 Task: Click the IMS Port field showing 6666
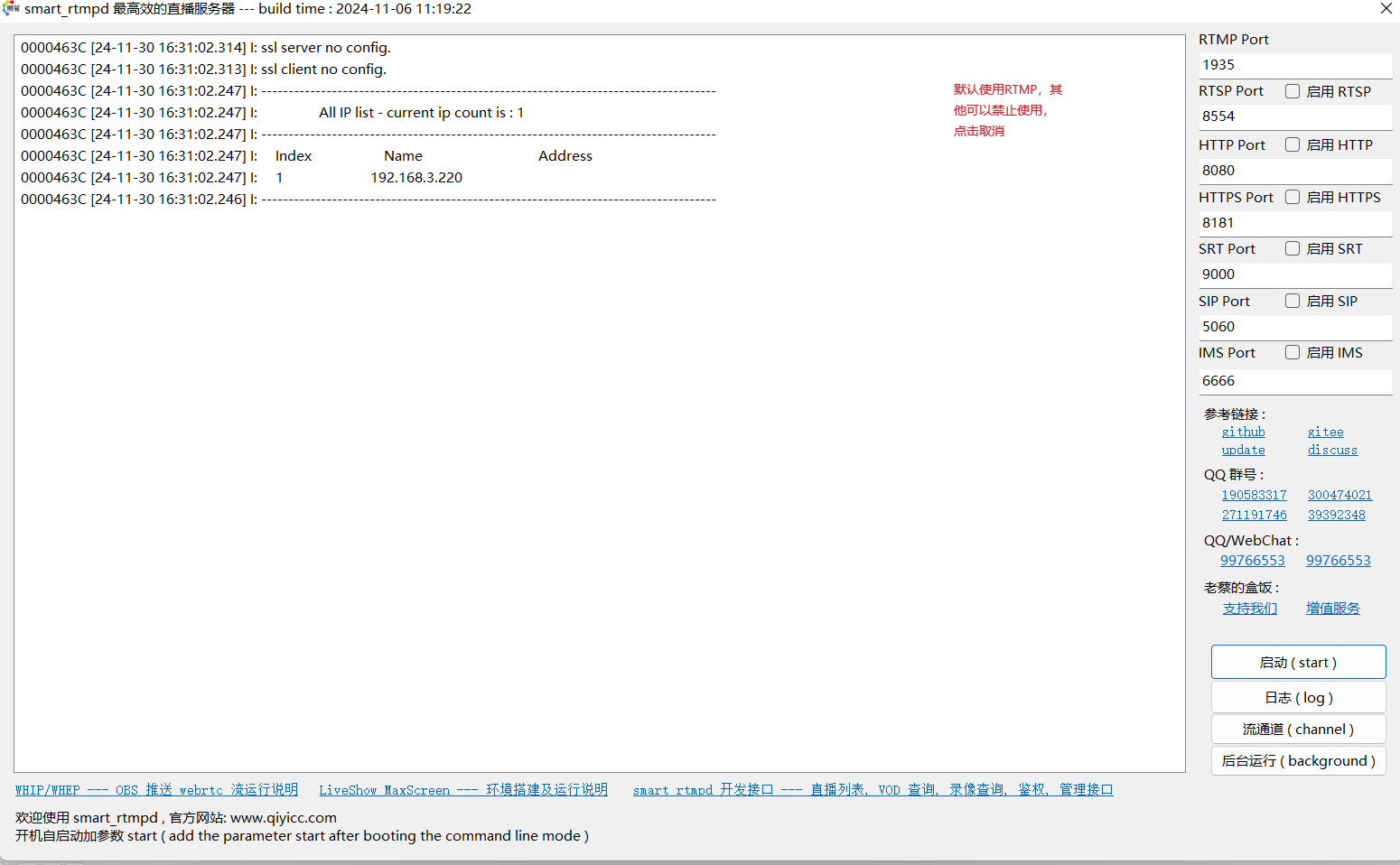coord(1295,381)
